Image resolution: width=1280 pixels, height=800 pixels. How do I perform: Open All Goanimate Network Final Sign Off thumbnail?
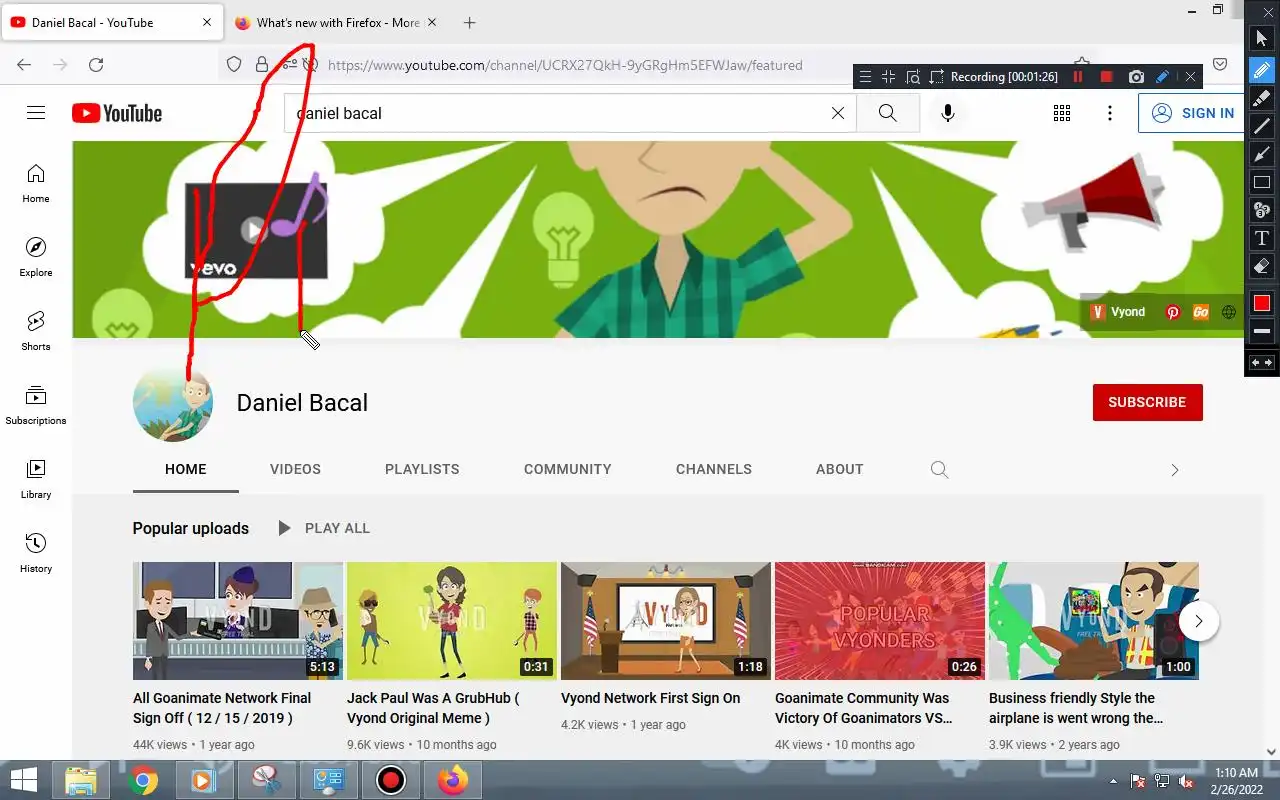[x=238, y=621]
